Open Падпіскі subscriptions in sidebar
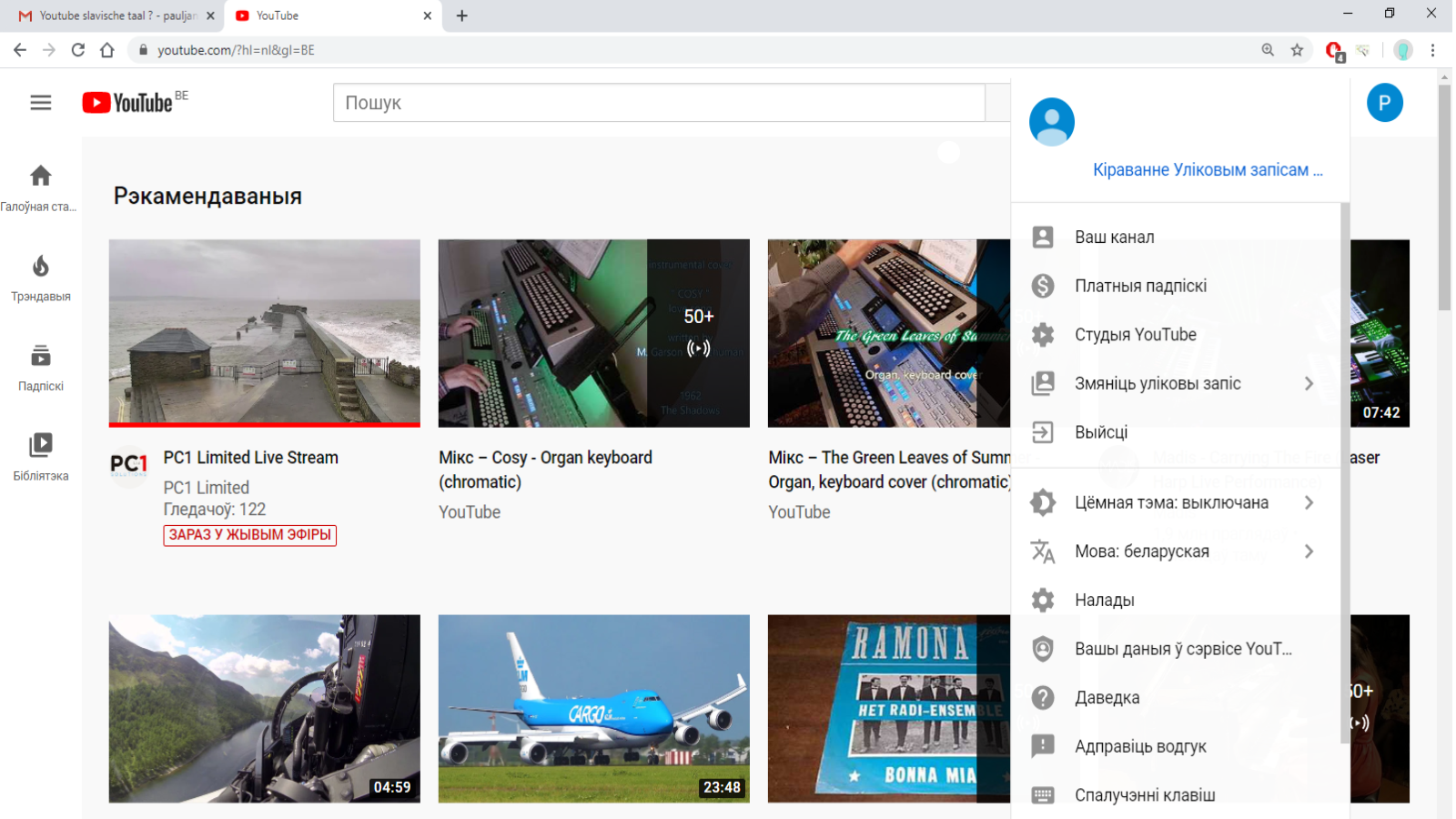Viewport: 1456px width, 819px height. pos(41,367)
